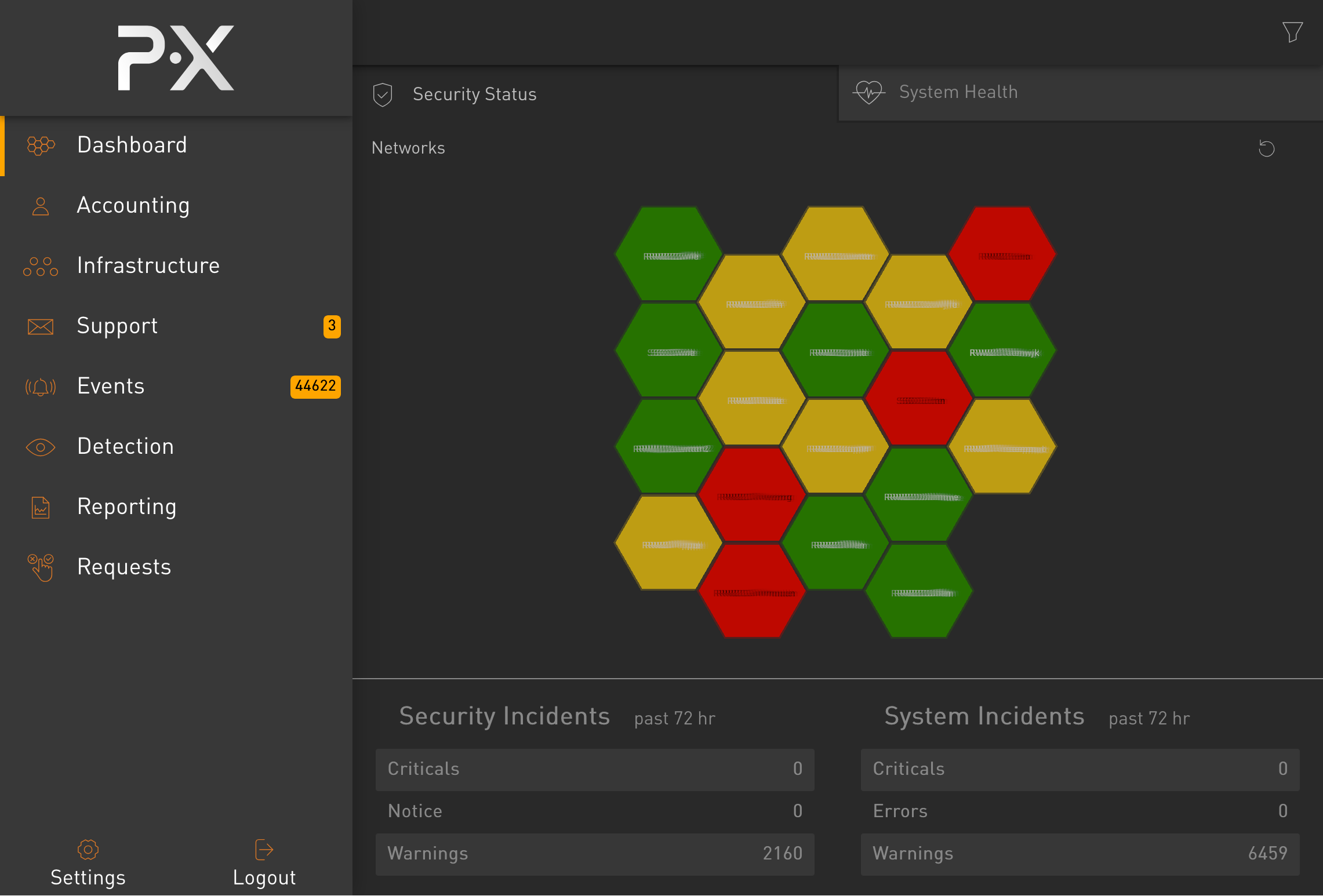
Task: Open Reporting via its chart document icon
Action: (41, 507)
